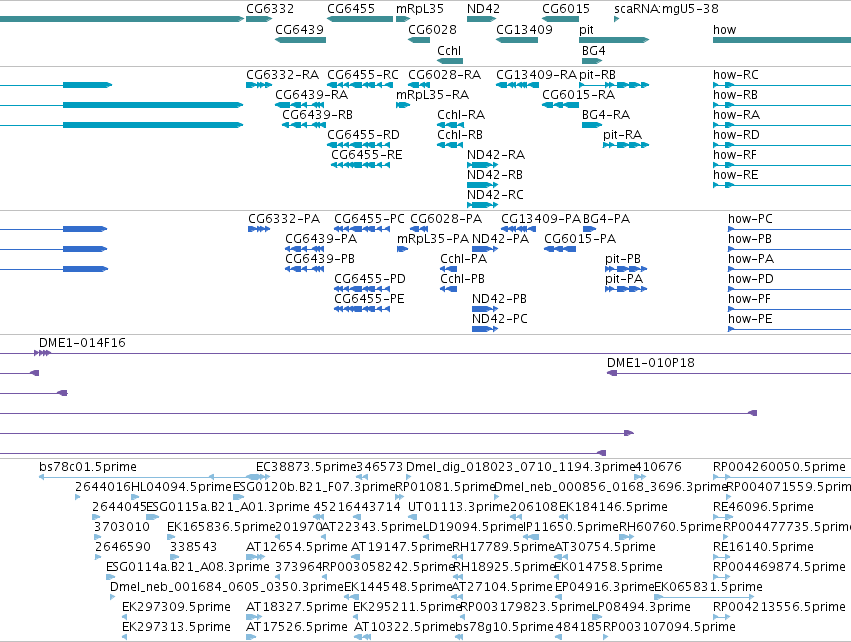Click the gene bar under the pit label
The height and width of the screenshot is (642, 851).
click(614, 40)
